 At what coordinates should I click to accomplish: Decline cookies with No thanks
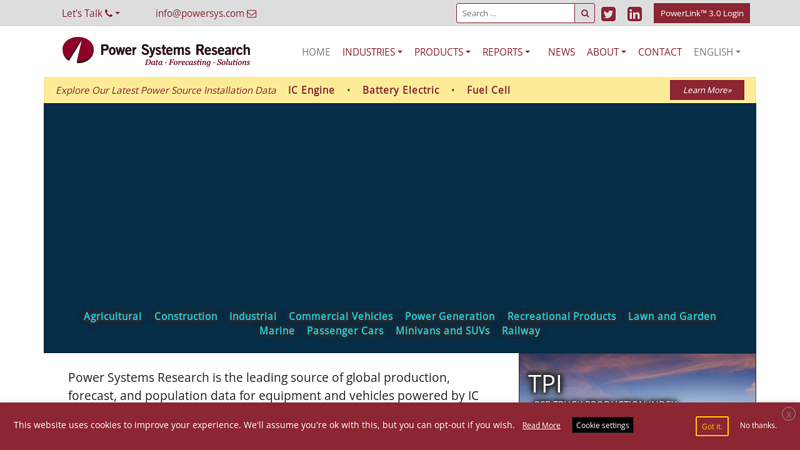point(758,425)
